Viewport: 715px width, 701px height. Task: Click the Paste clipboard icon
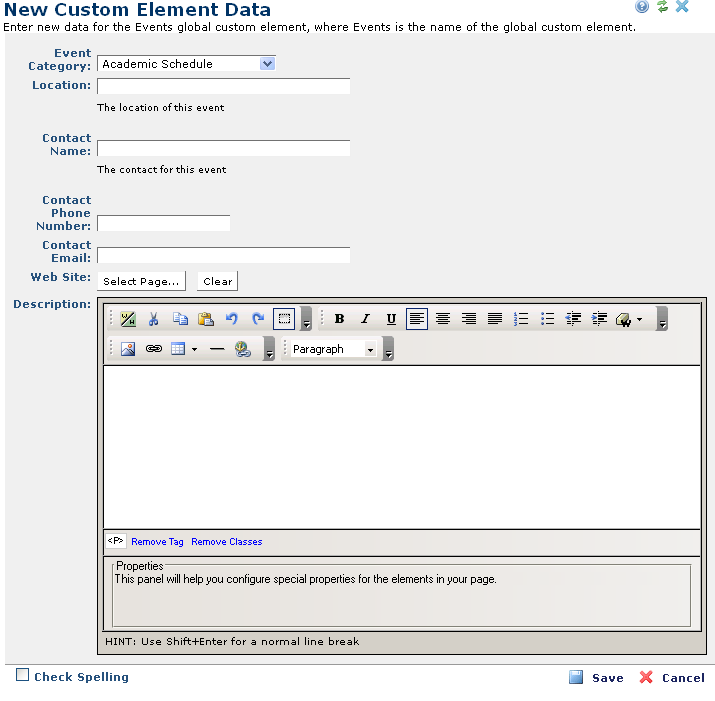[206, 319]
